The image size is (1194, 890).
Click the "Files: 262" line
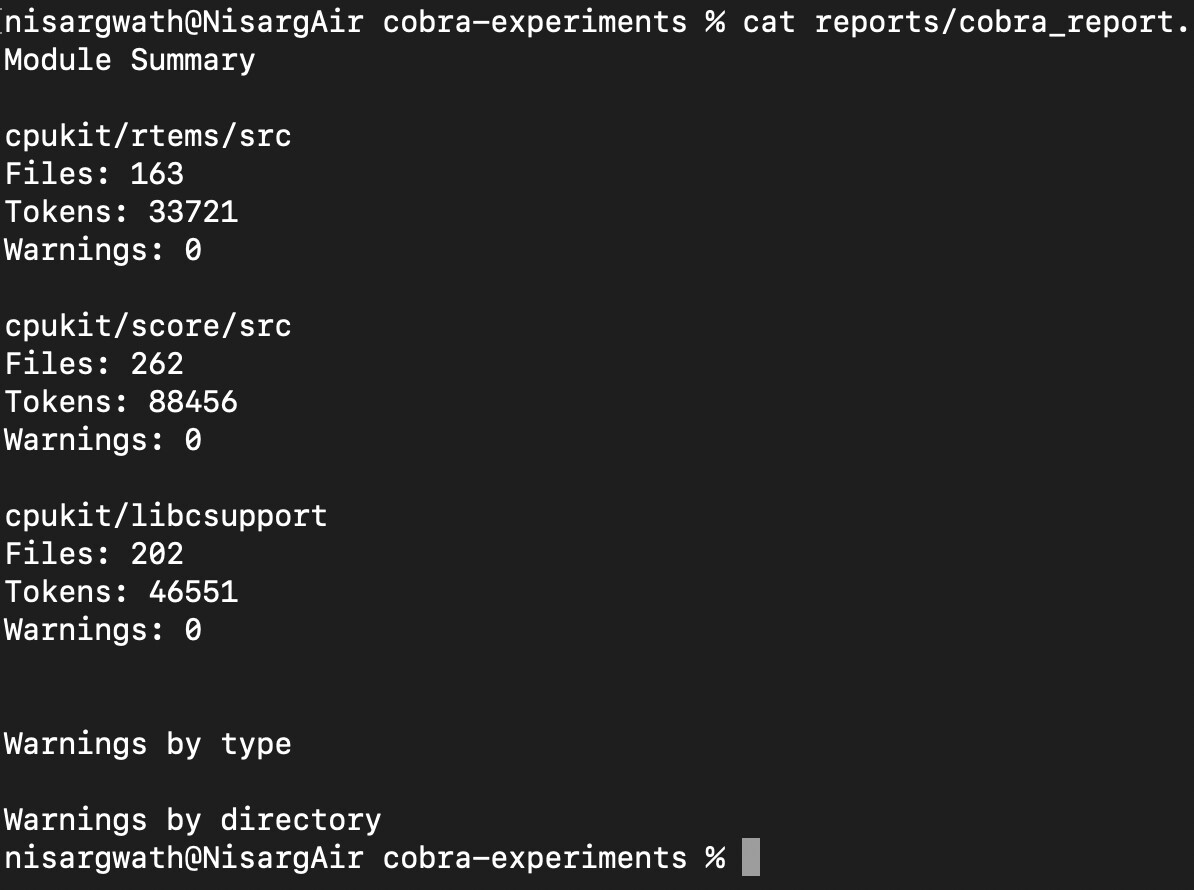(x=94, y=364)
